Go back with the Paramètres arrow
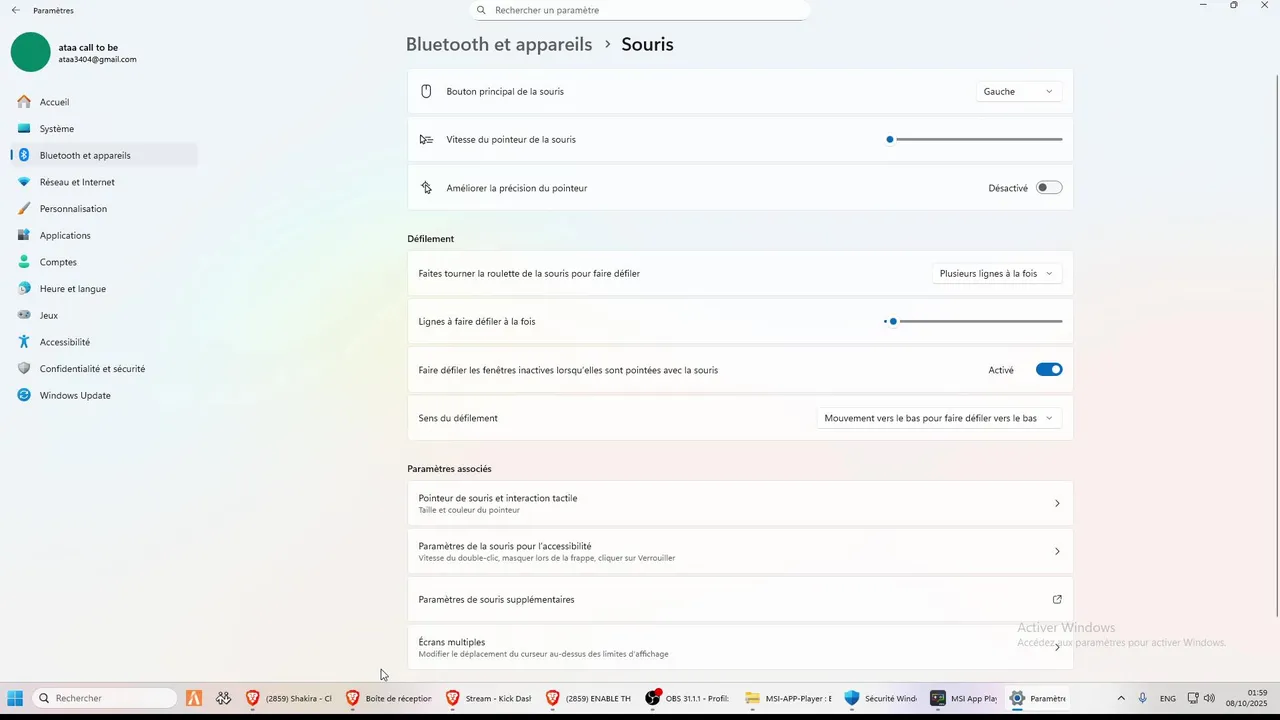Image resolution: width=1280 pixels, height=720 pixels. [x=15, y=10]
